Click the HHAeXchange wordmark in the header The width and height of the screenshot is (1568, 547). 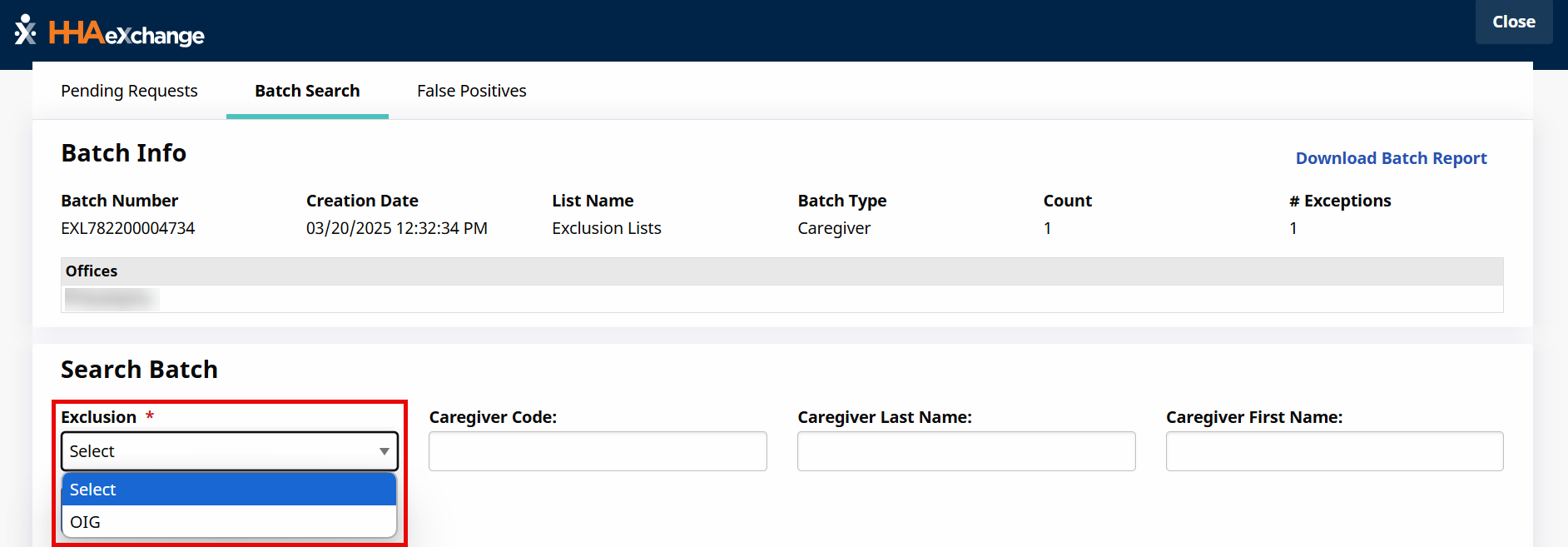point(127,34)
